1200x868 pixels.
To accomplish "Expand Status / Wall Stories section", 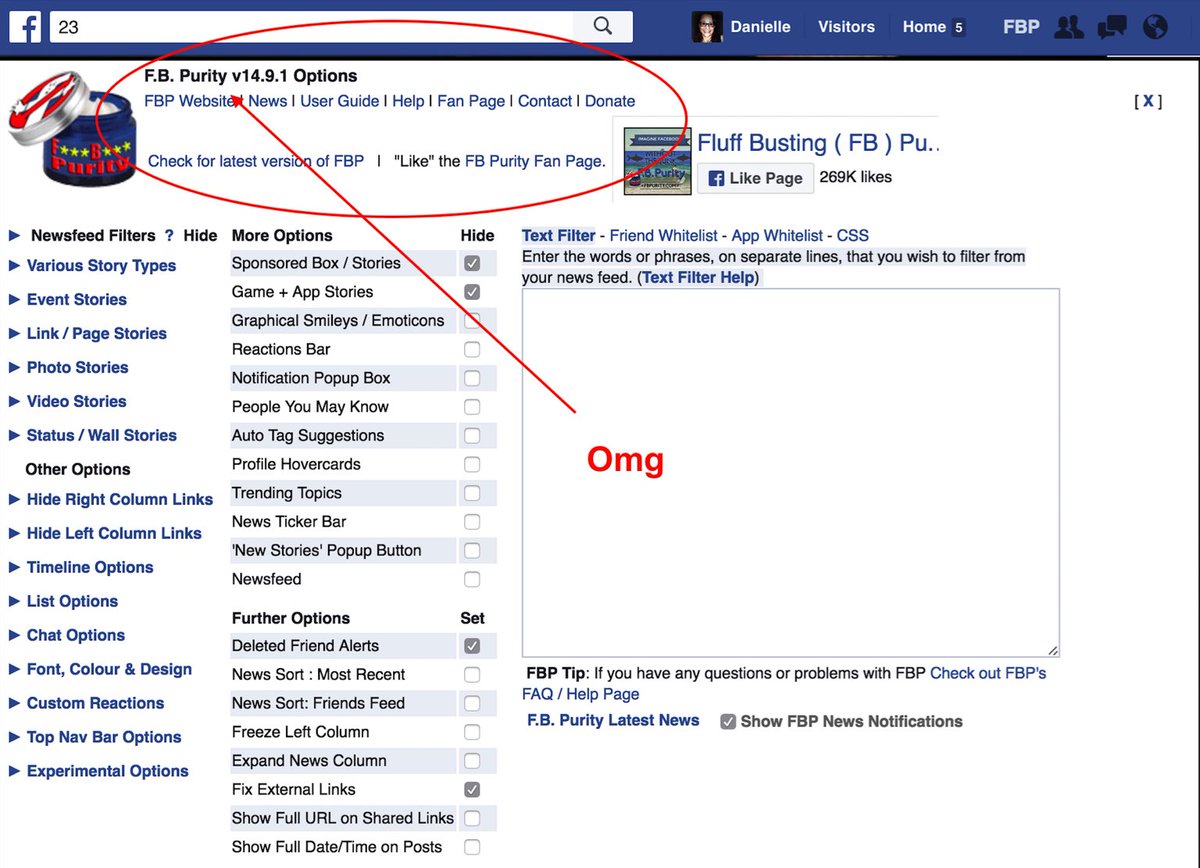I will (102, 436).
